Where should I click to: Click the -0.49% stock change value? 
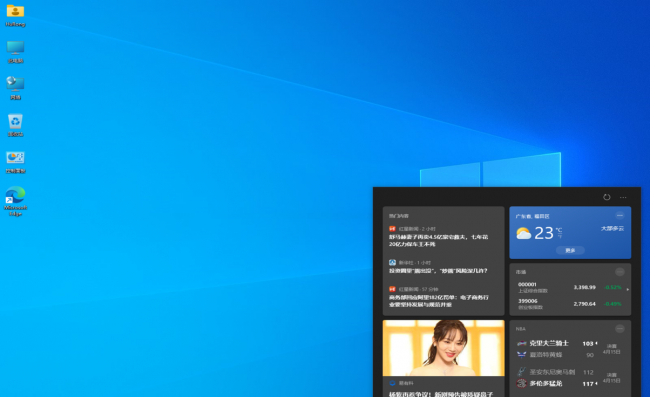[613, 304]
